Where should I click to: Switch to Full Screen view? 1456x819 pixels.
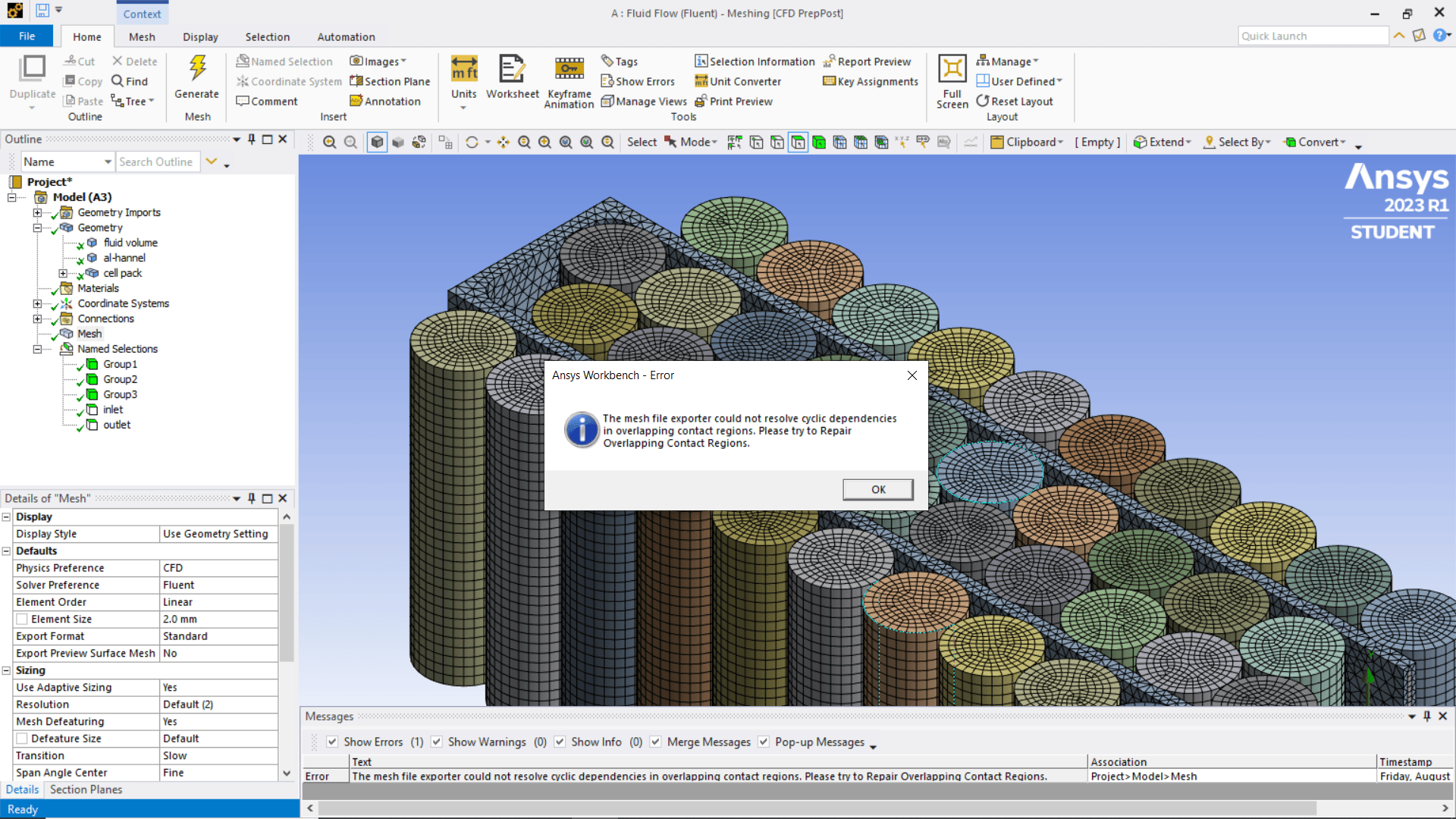[952, 70]
